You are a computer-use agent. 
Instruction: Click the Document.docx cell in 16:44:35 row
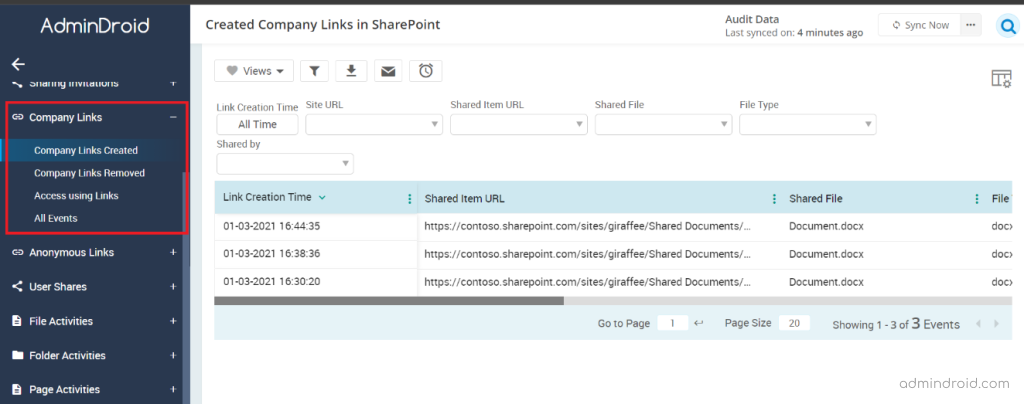826,226
